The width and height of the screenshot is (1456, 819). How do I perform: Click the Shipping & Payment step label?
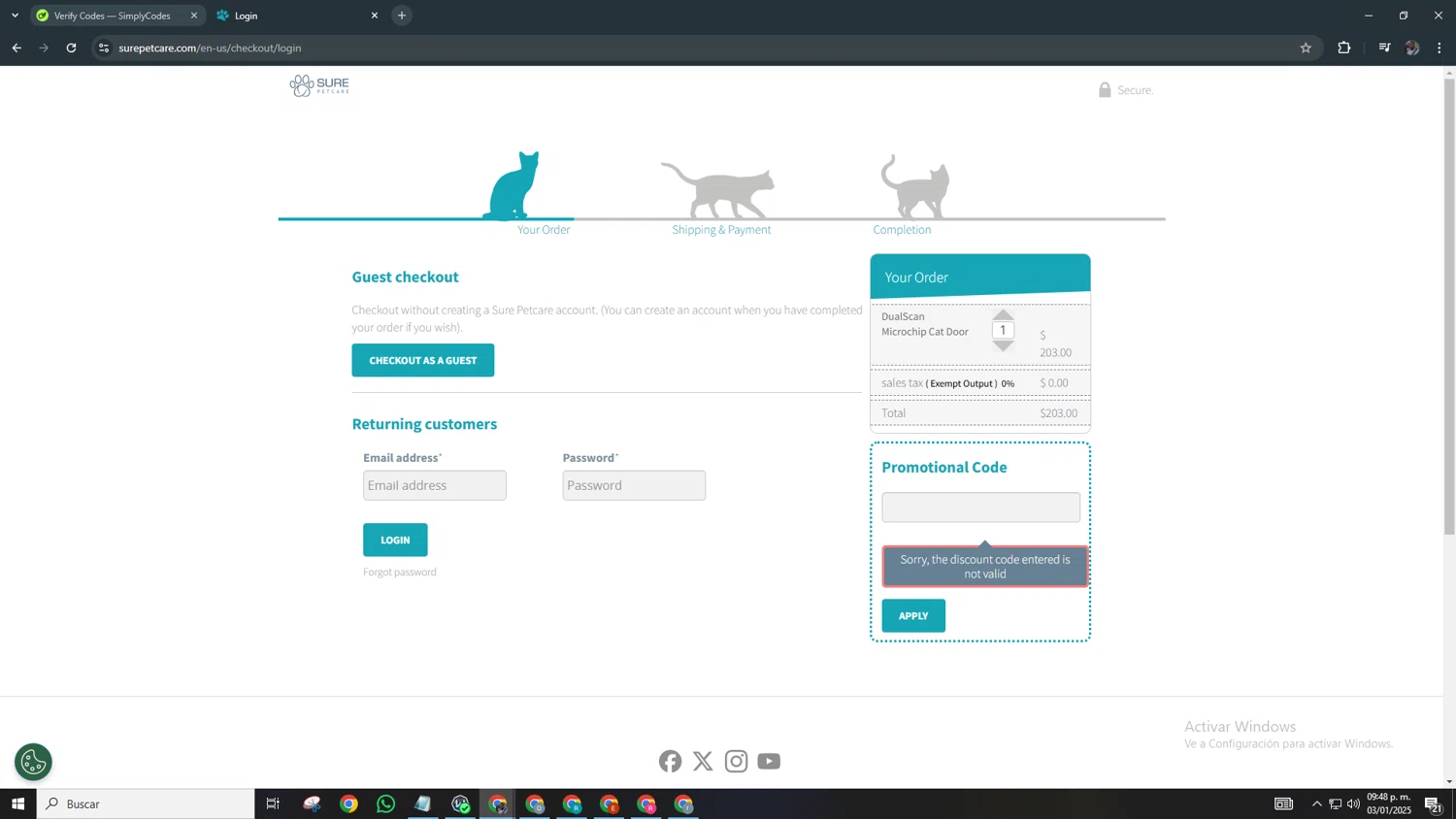tap(721, 230)
